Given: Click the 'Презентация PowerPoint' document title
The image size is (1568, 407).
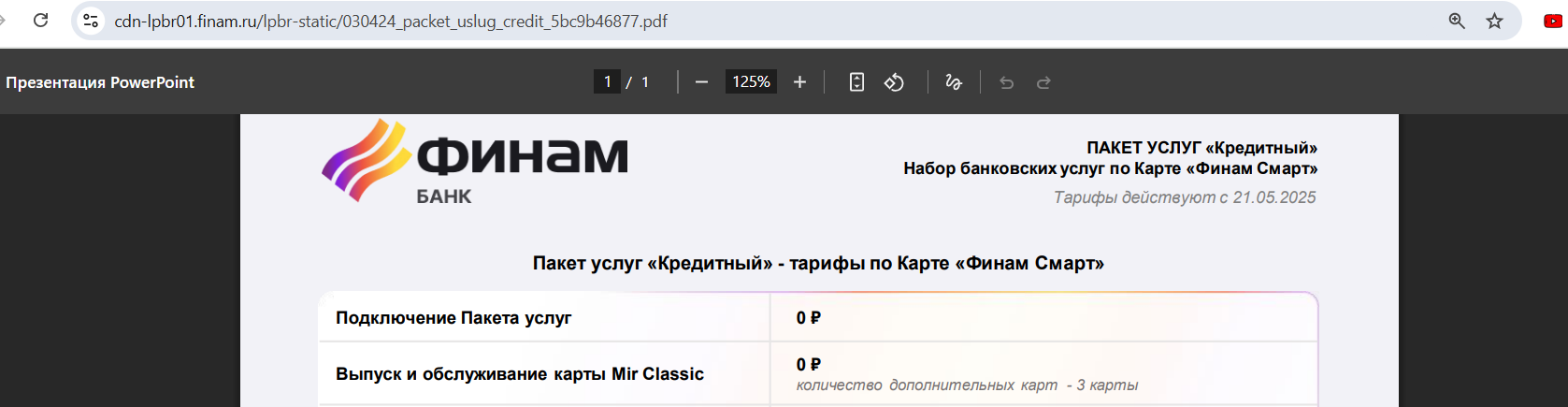Looking at the screenshot, I should (x=100, y=82).
